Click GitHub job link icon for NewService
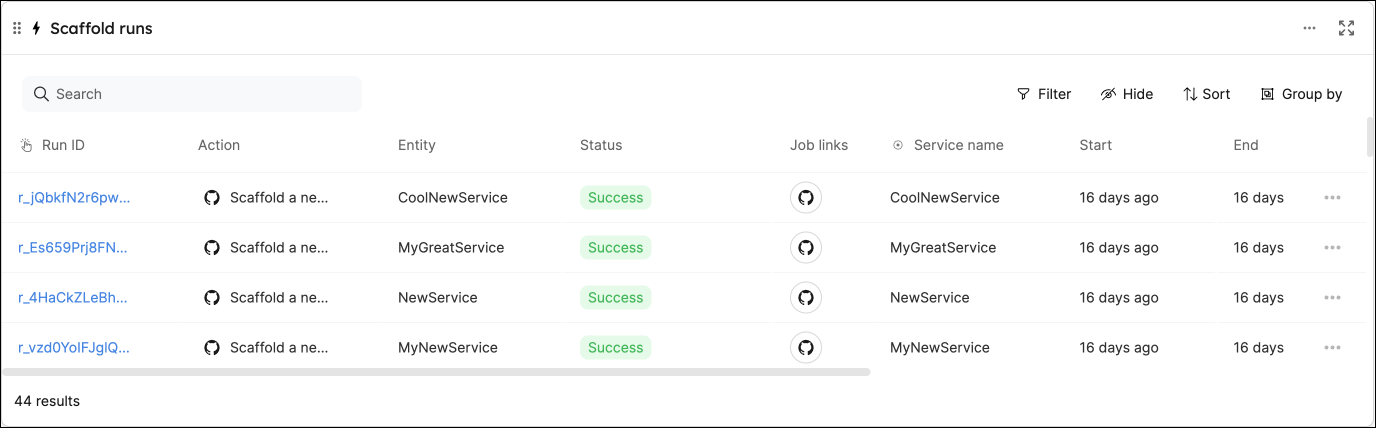 click(x=806, y=298)
